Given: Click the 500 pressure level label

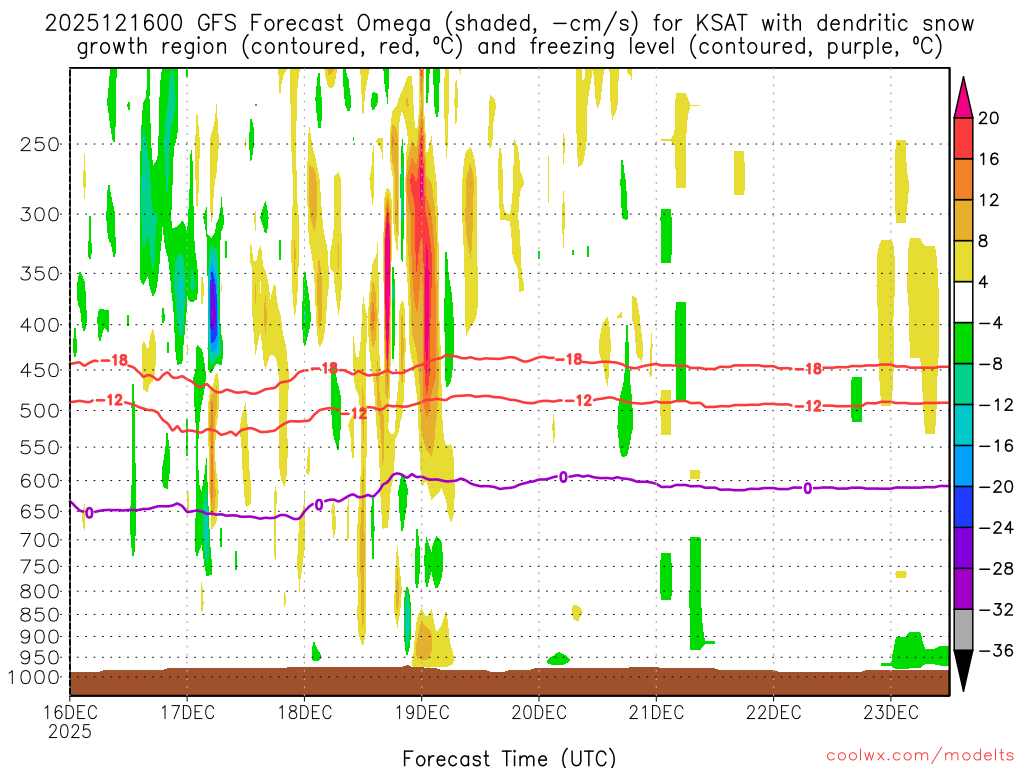Looking at the screenshot, I should [40, 411].
